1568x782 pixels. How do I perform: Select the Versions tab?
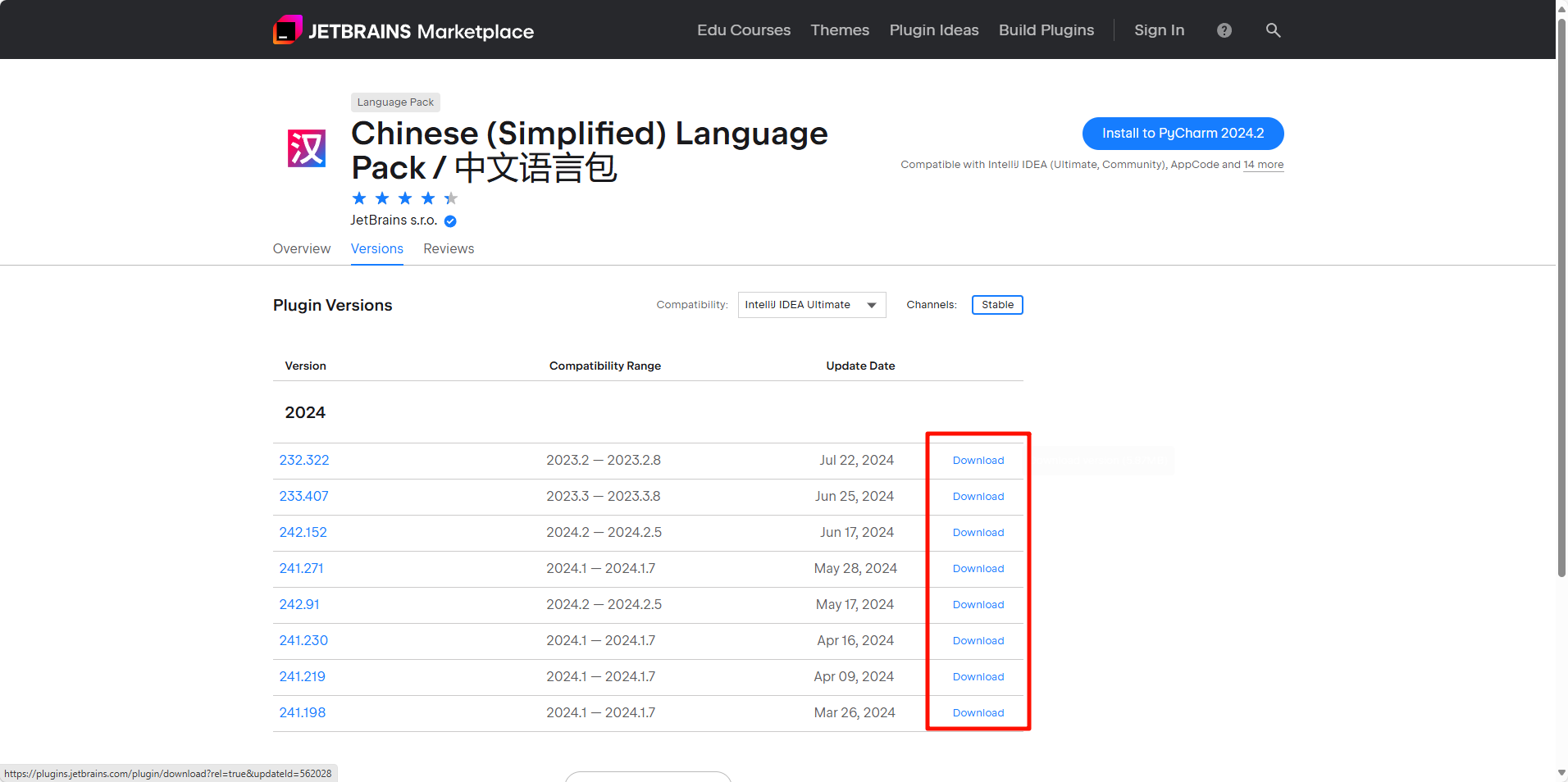377,248
